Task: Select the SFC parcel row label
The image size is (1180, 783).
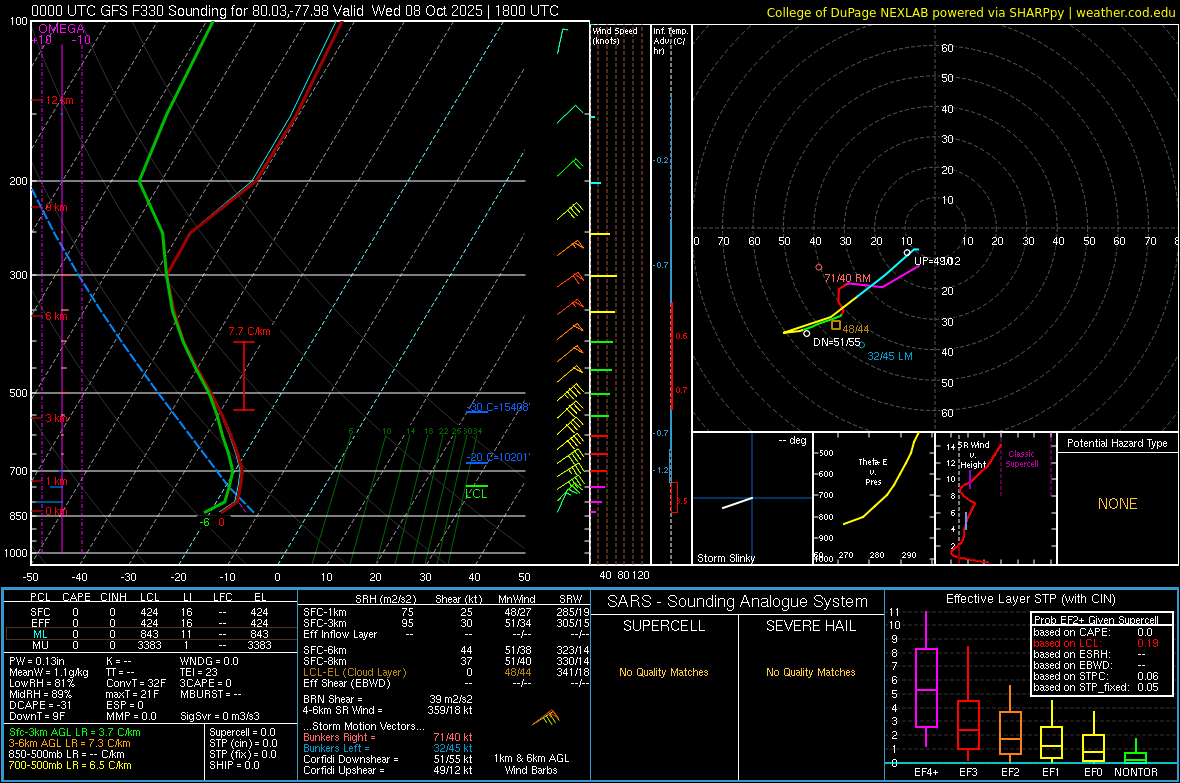Action: pyautogui.click(x=40, y=612)
